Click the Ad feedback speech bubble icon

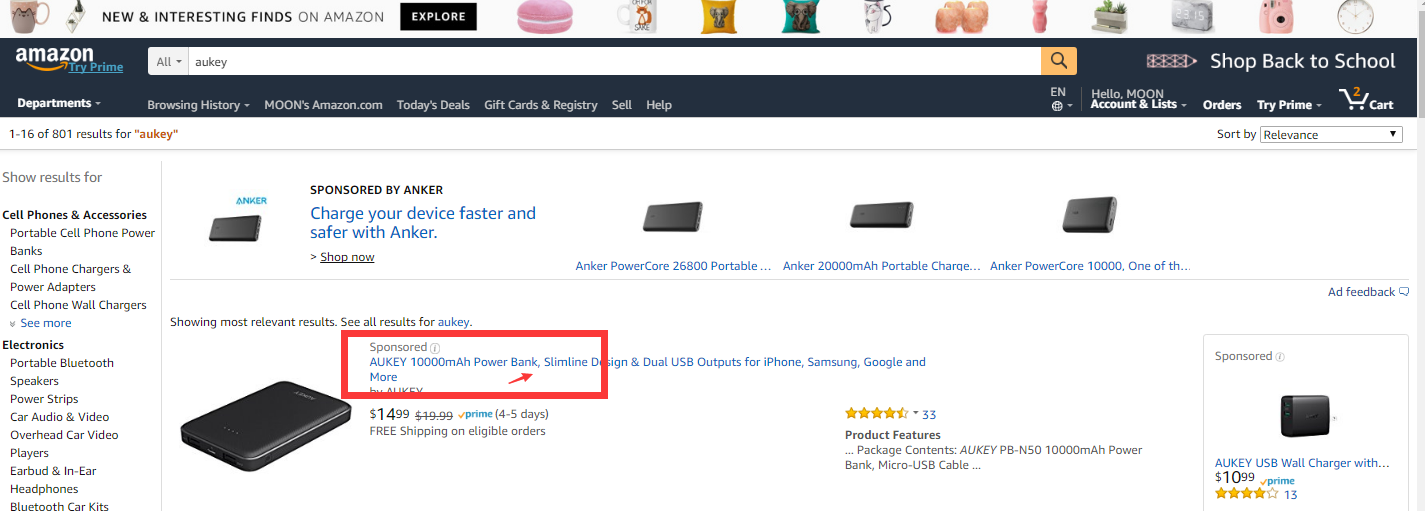click(1404, 292)
